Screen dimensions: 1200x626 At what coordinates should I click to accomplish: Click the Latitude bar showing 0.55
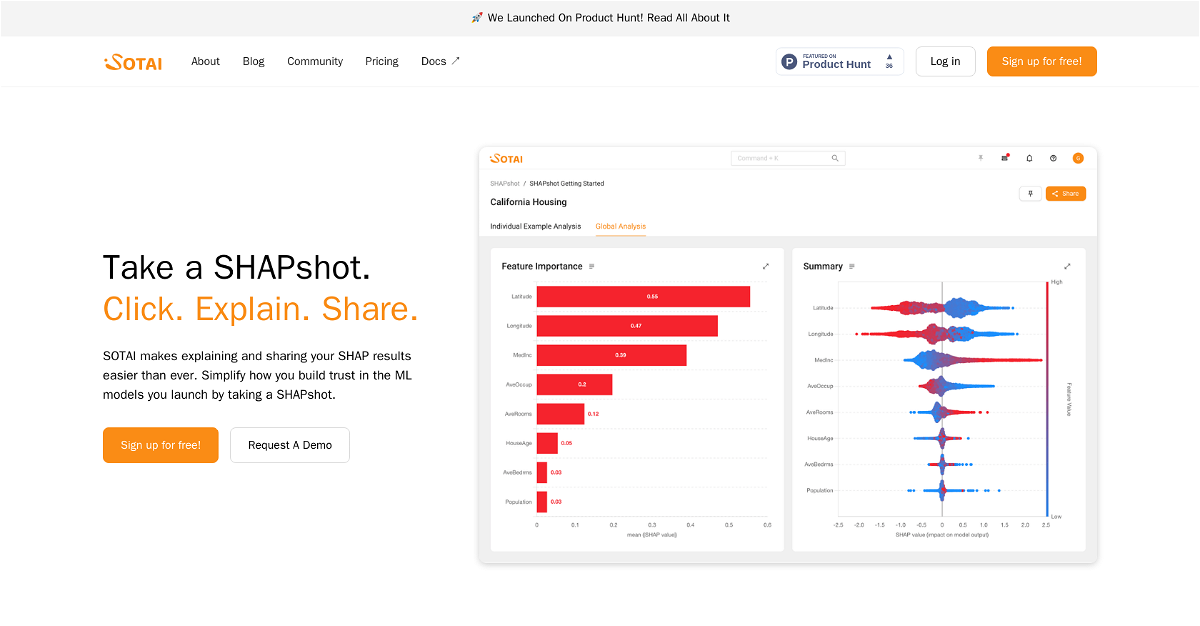(x=643, y=297)
